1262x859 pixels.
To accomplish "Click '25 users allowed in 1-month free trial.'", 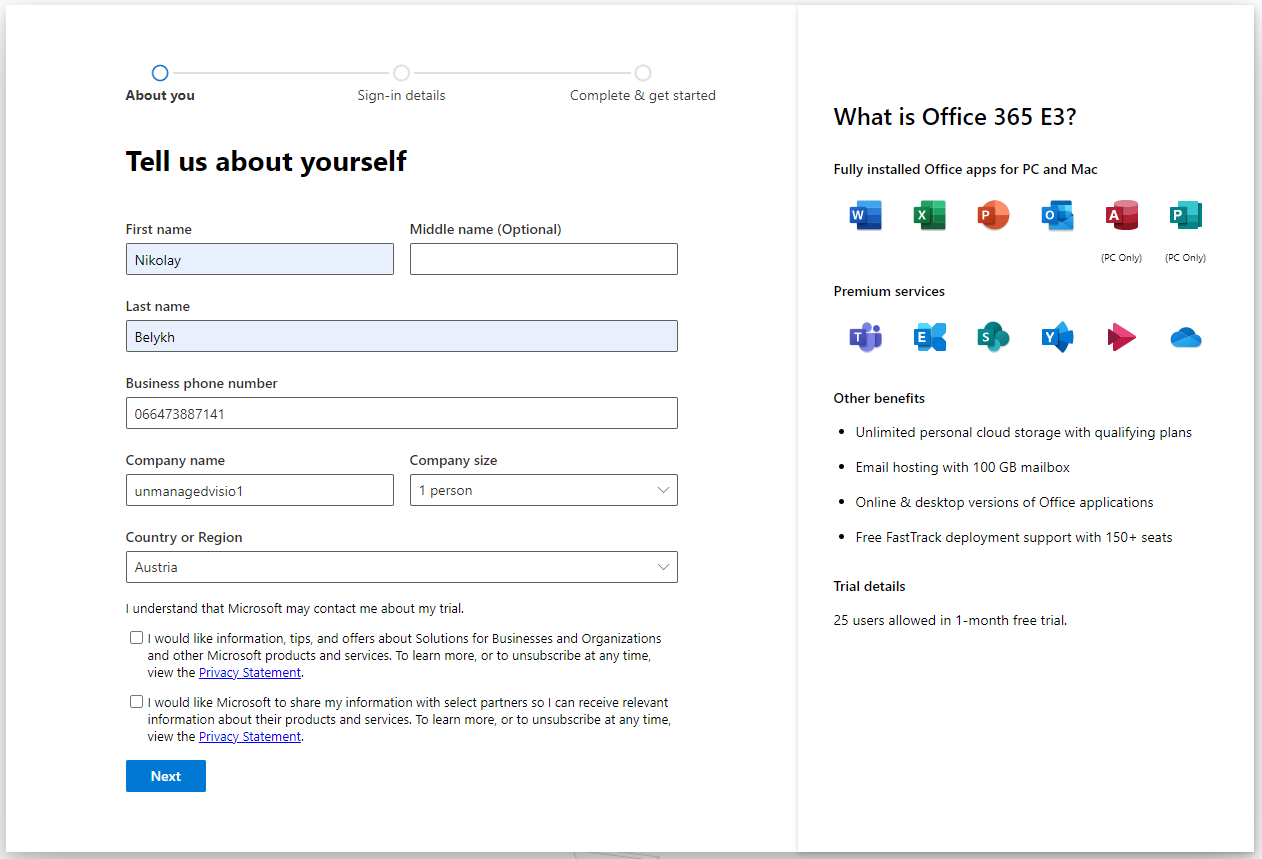I will pos(950,621).
